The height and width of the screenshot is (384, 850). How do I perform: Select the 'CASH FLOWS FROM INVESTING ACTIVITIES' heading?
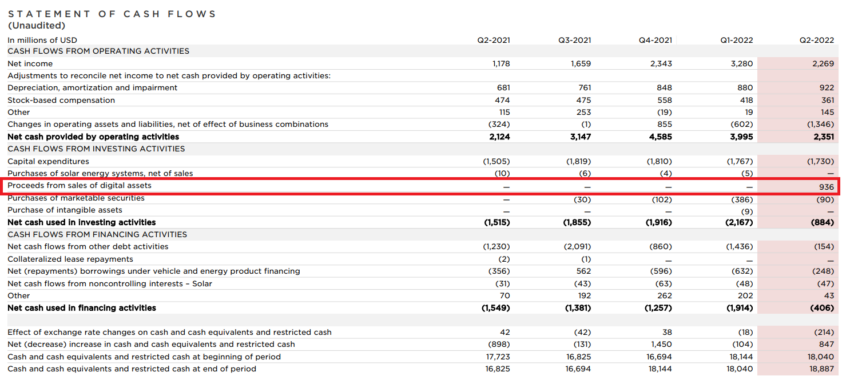(96, 149)
